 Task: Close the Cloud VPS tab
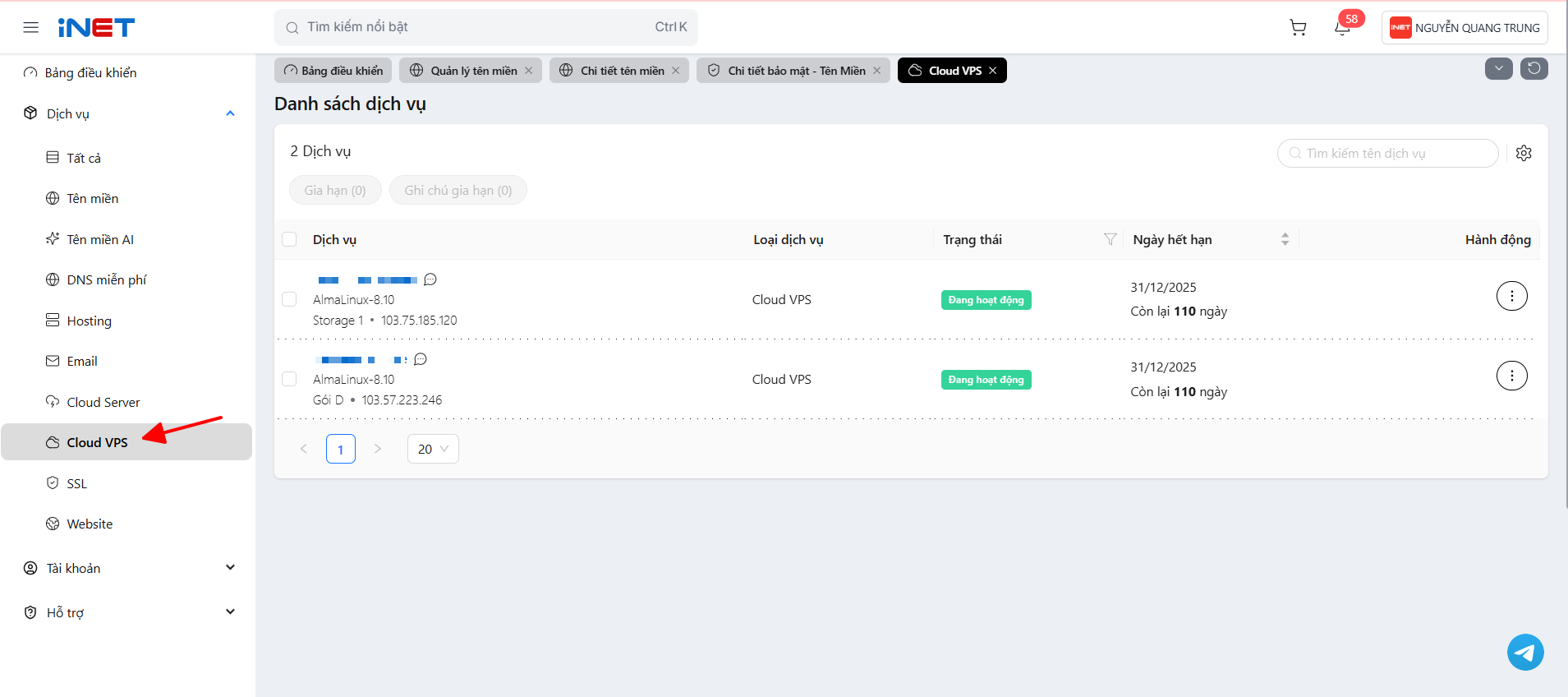tap(993, 71)
